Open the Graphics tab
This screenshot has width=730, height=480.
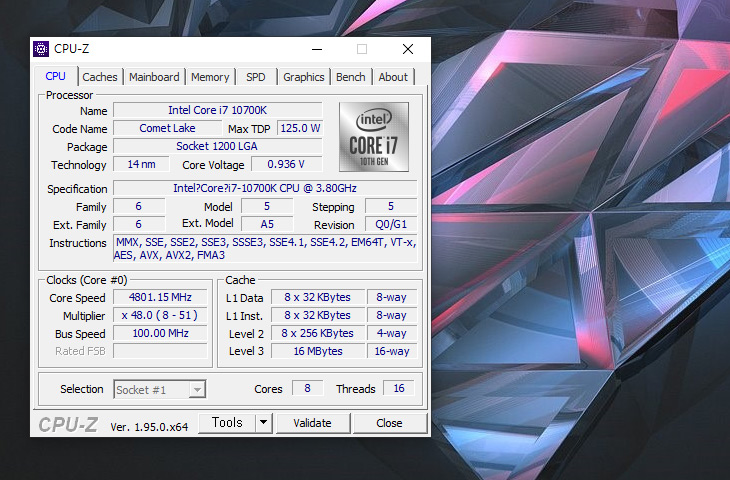point(304,77)
